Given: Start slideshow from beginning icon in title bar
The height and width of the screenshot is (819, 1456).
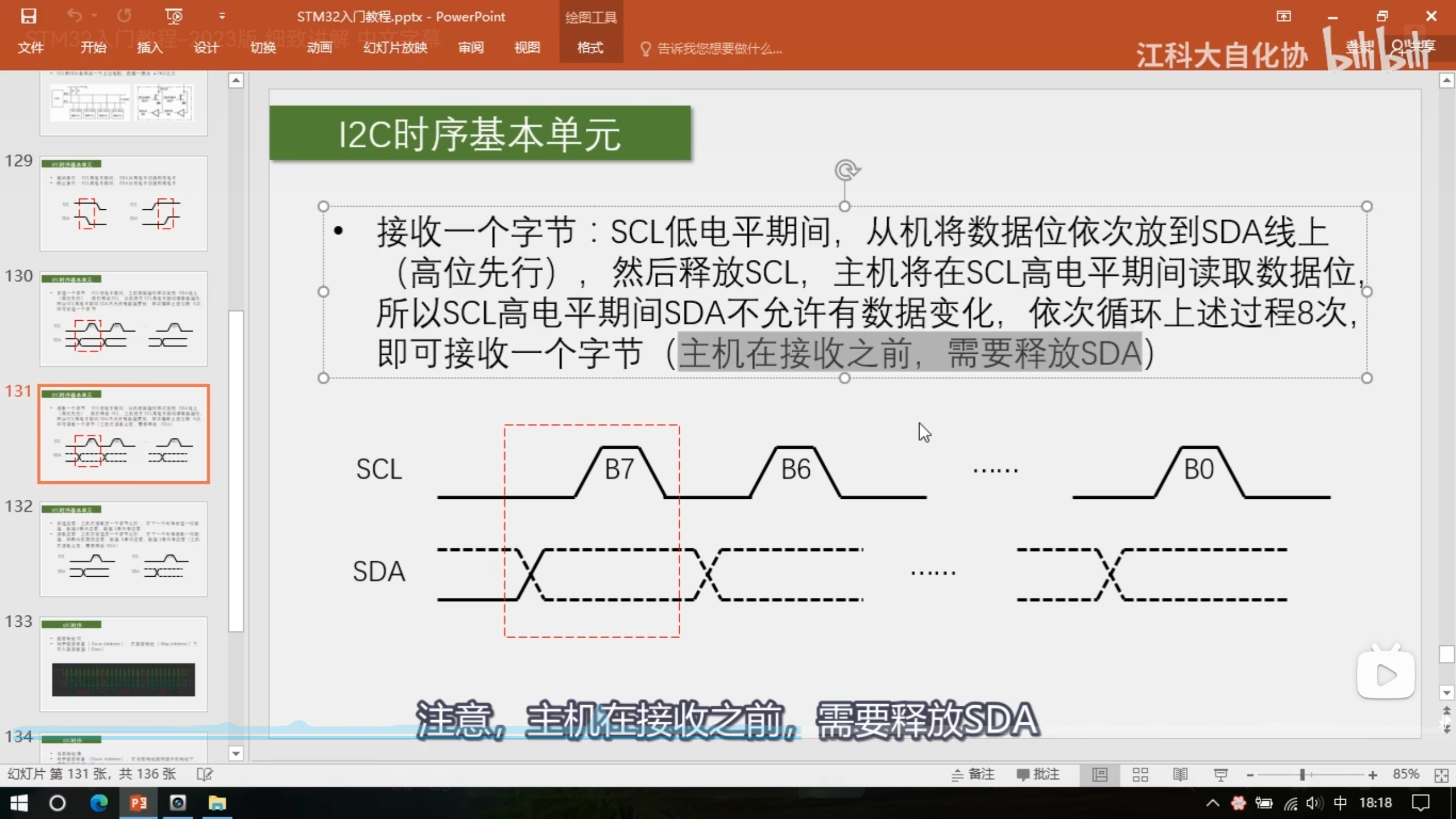Looking at the screenshot, I should pos(174,16).
